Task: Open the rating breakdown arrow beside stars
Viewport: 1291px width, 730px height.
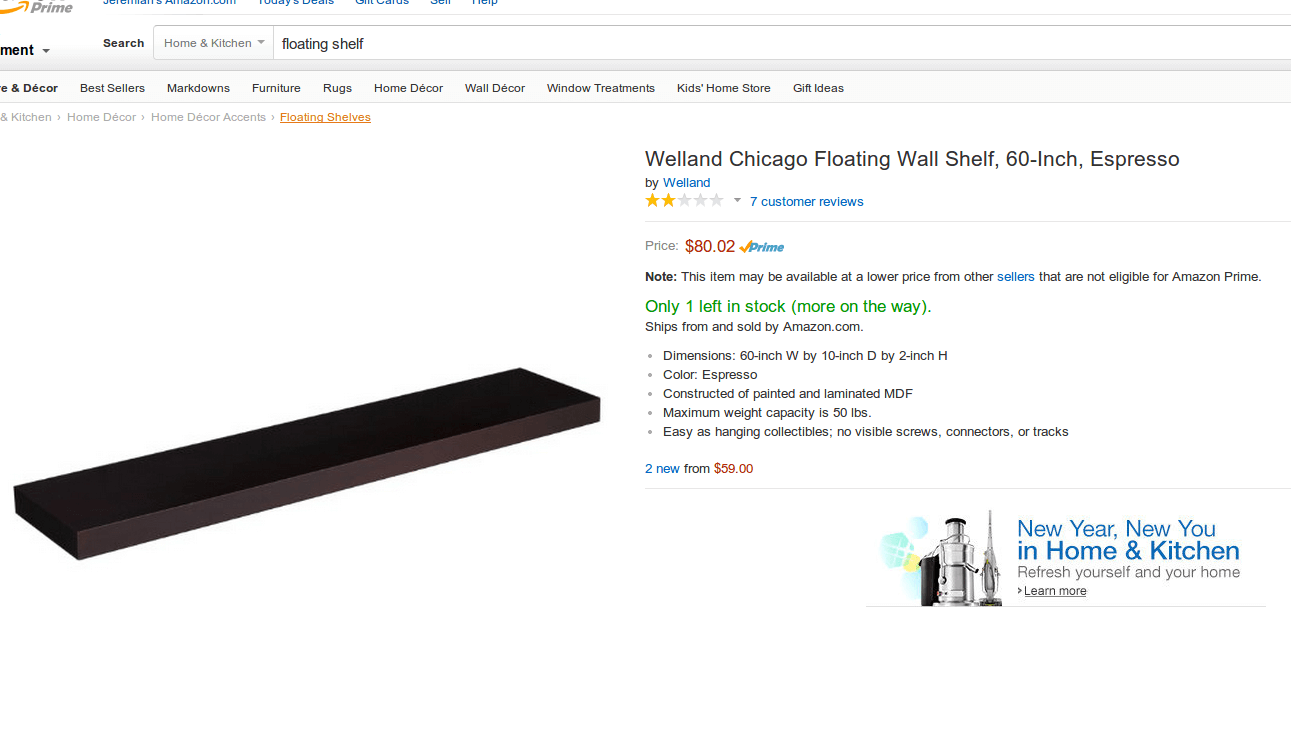Action: [x=737, y=201]
